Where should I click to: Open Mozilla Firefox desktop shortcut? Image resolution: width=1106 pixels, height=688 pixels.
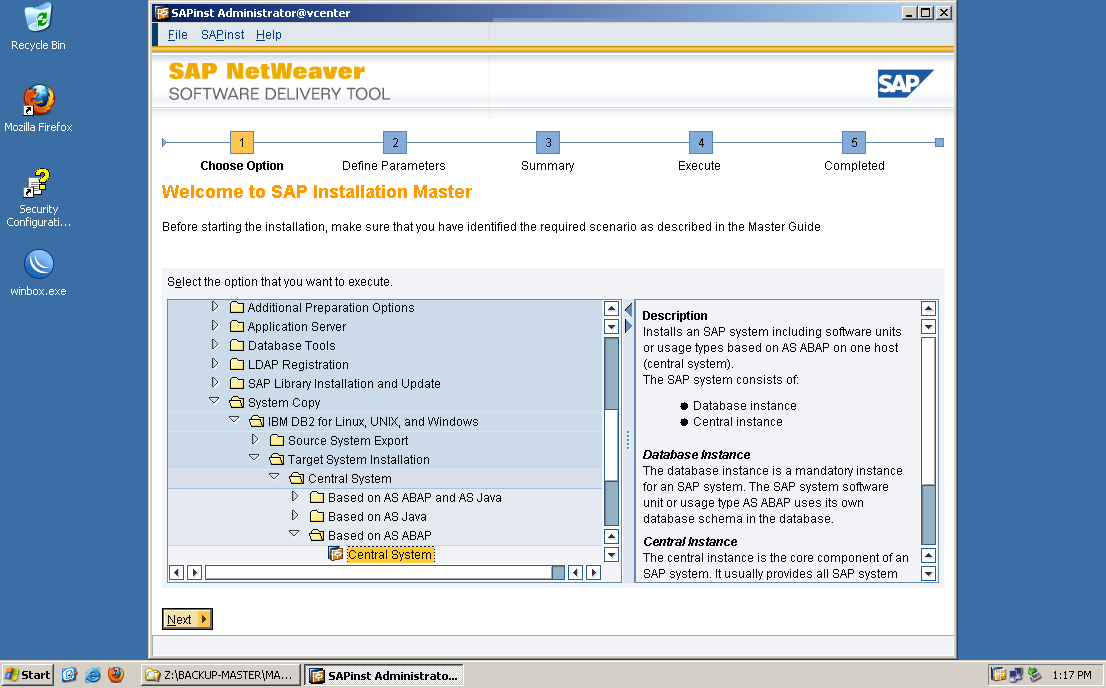(x=38, y=109)
